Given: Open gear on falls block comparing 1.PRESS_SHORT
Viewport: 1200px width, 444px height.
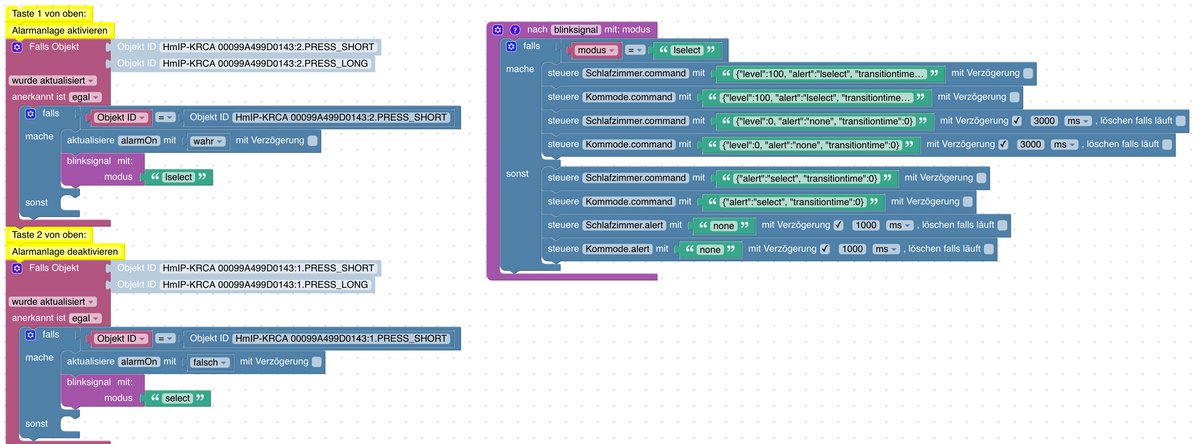Looking at the screenshot, I should [30, 336].
